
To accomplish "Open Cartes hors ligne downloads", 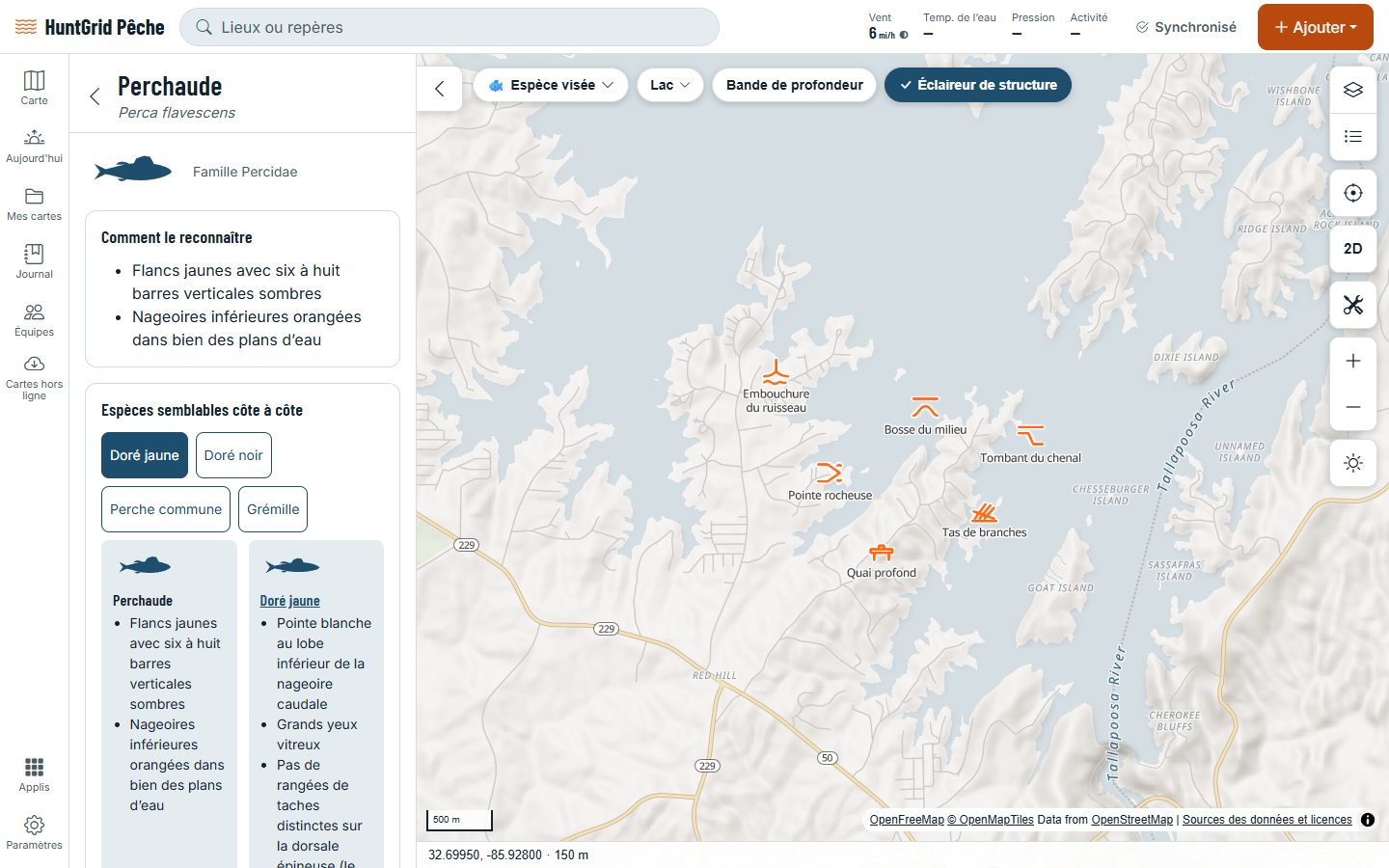I will (34, 378).
